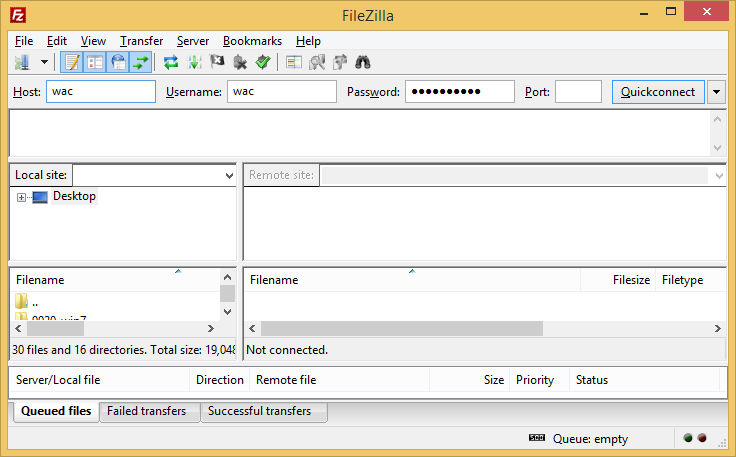Screen dimensions: 736x457
Task: Click the queue size indicator icon
Action: point(537,438)
